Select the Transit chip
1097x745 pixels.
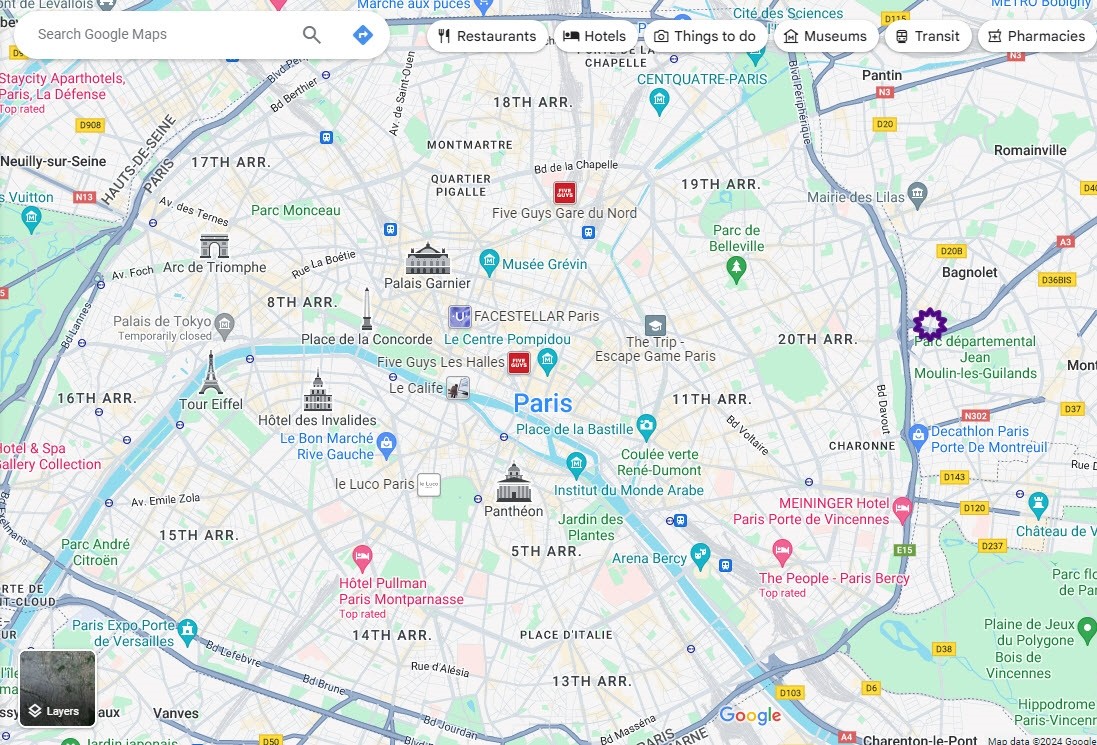928,36
